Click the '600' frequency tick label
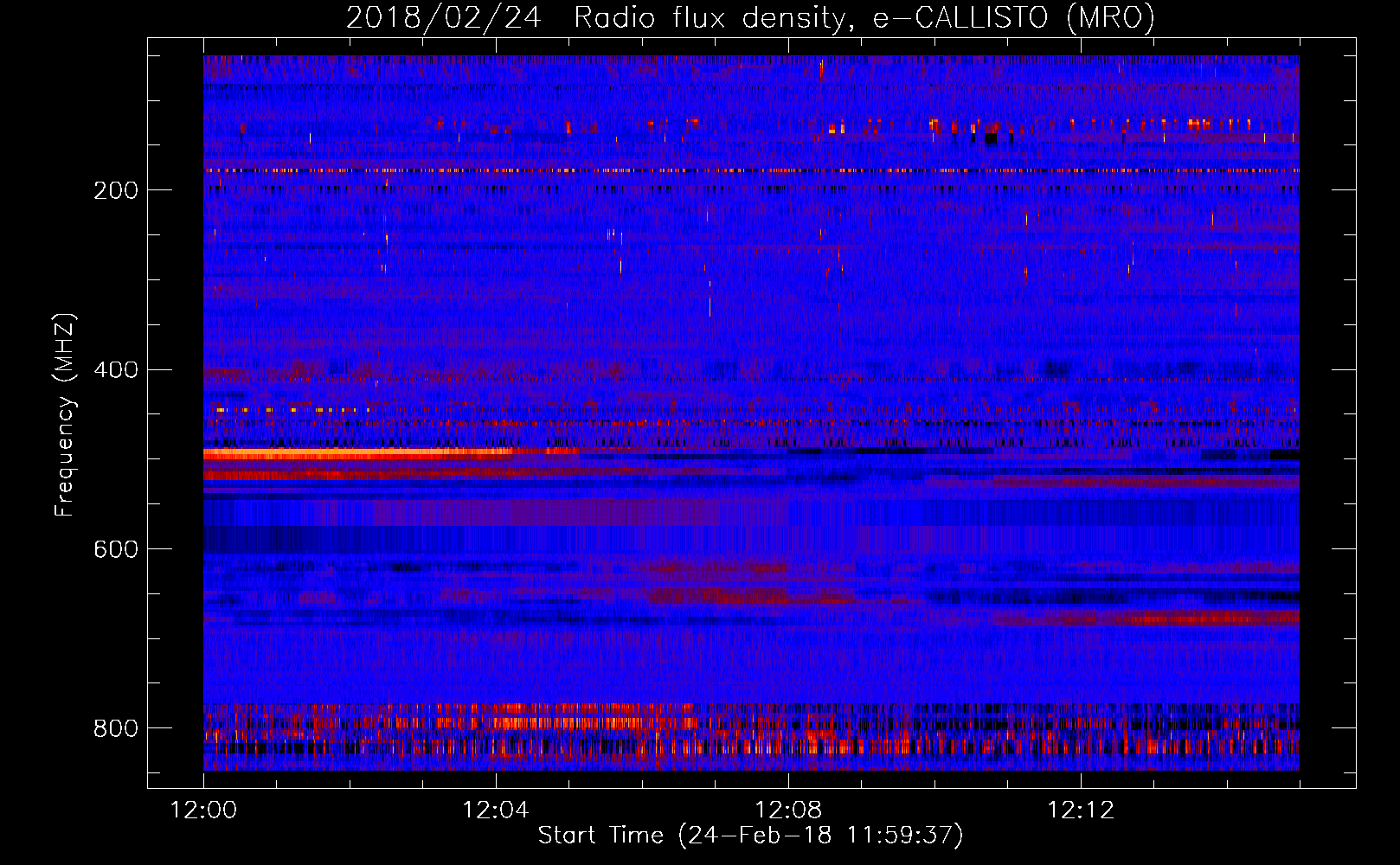 (116, 550)
